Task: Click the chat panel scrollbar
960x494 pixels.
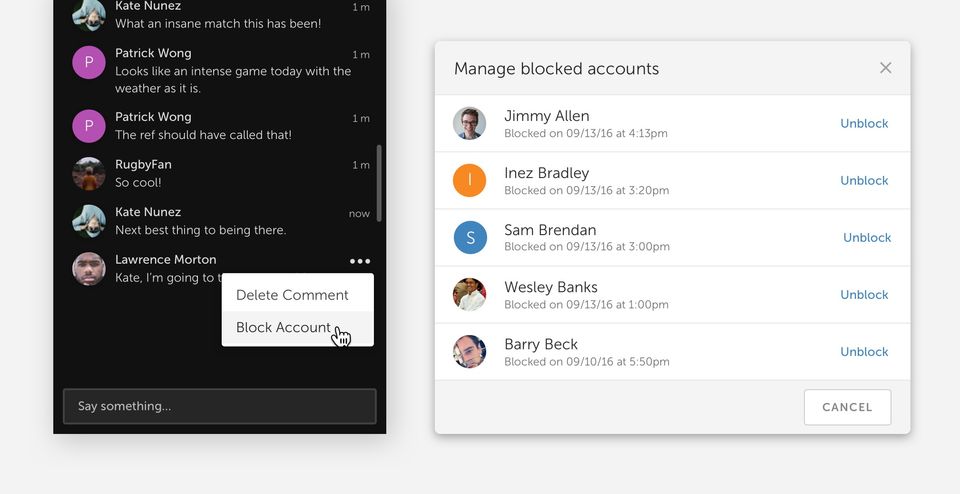Action: click(379, 183)
